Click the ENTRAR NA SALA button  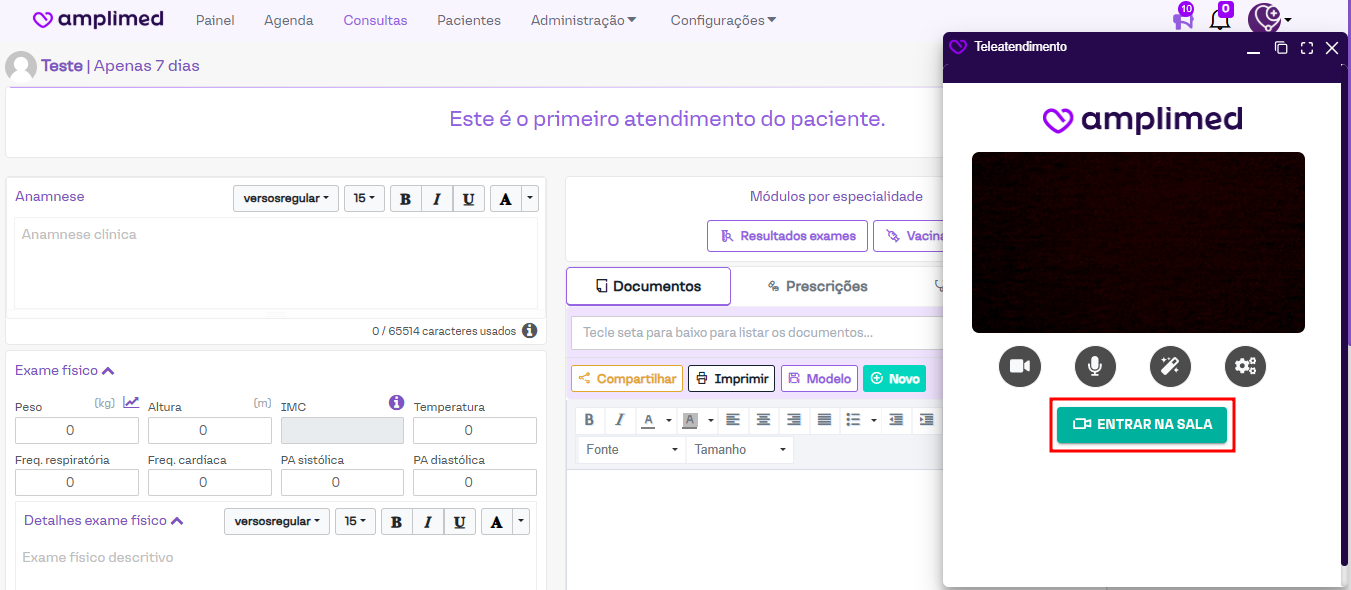pos(1141,424)
